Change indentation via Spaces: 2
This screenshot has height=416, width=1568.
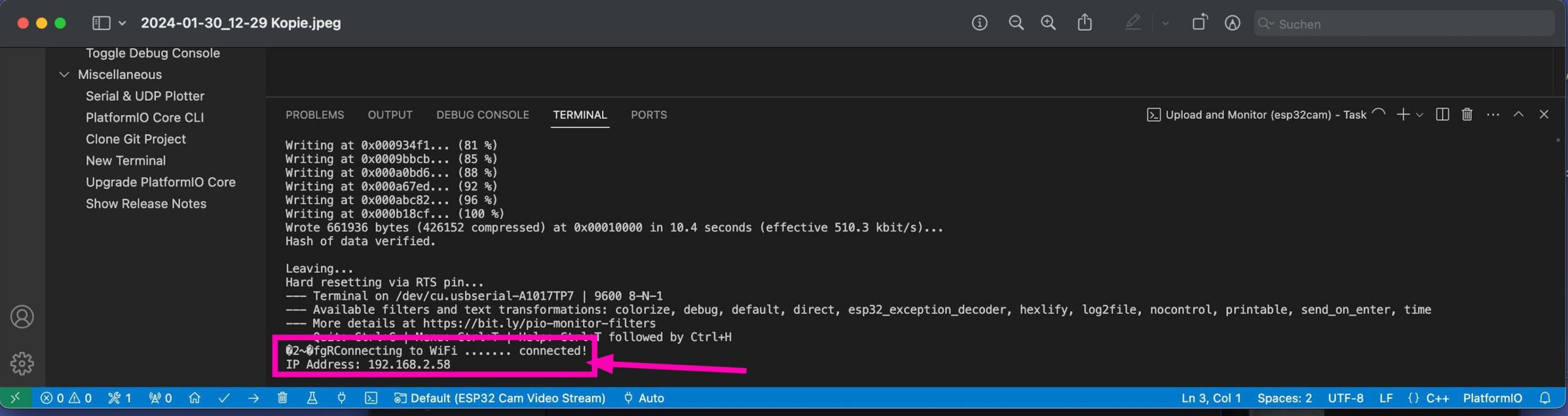coord(1284,398)
